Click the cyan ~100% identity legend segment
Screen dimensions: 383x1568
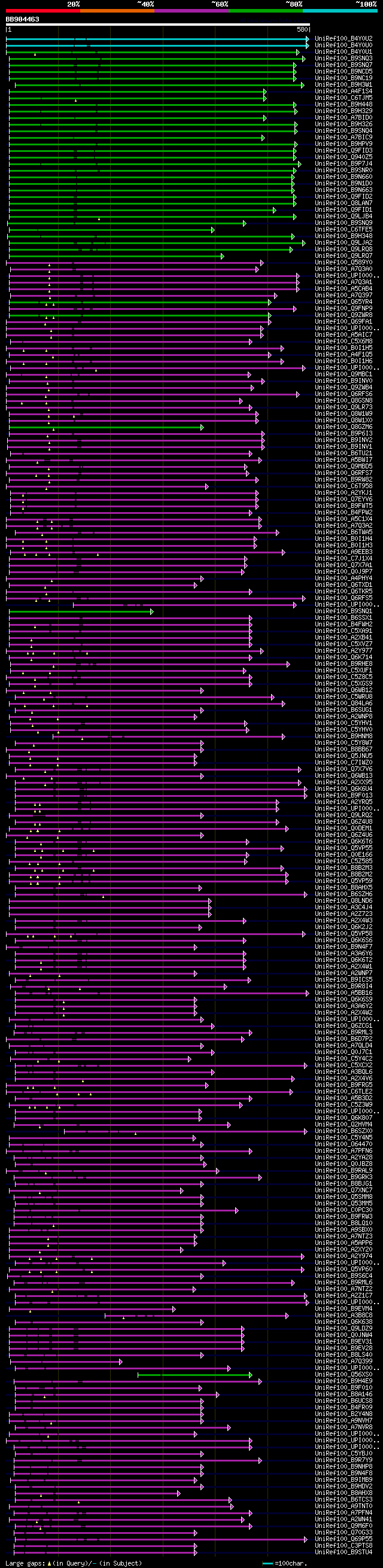tap(340, 10)
